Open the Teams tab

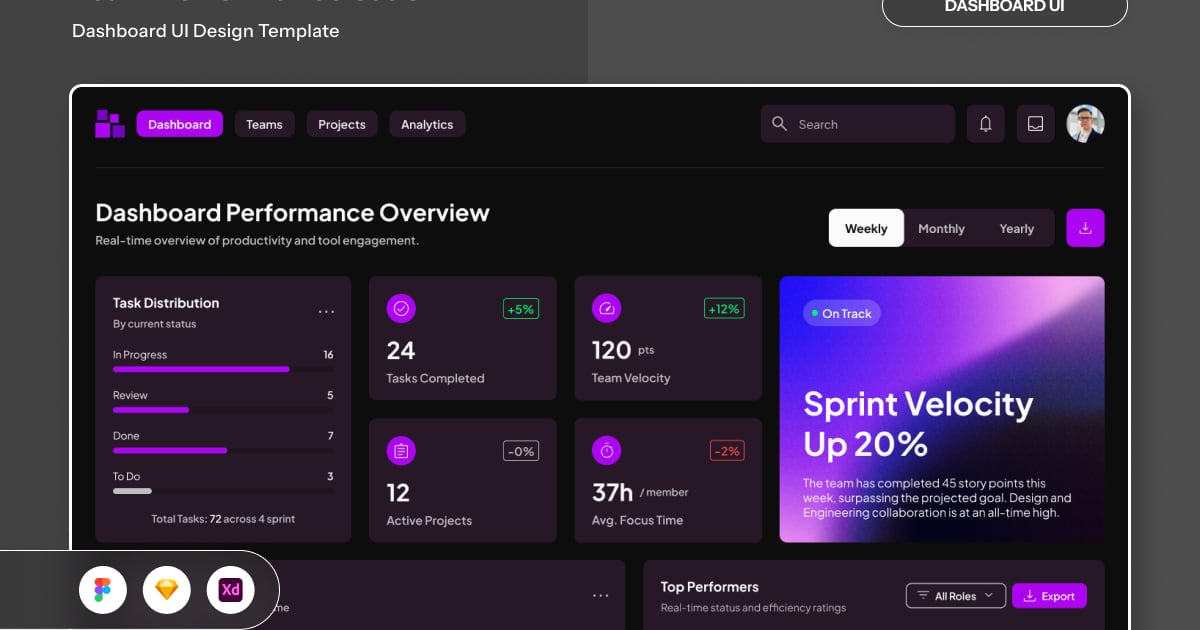pos(264,124)
